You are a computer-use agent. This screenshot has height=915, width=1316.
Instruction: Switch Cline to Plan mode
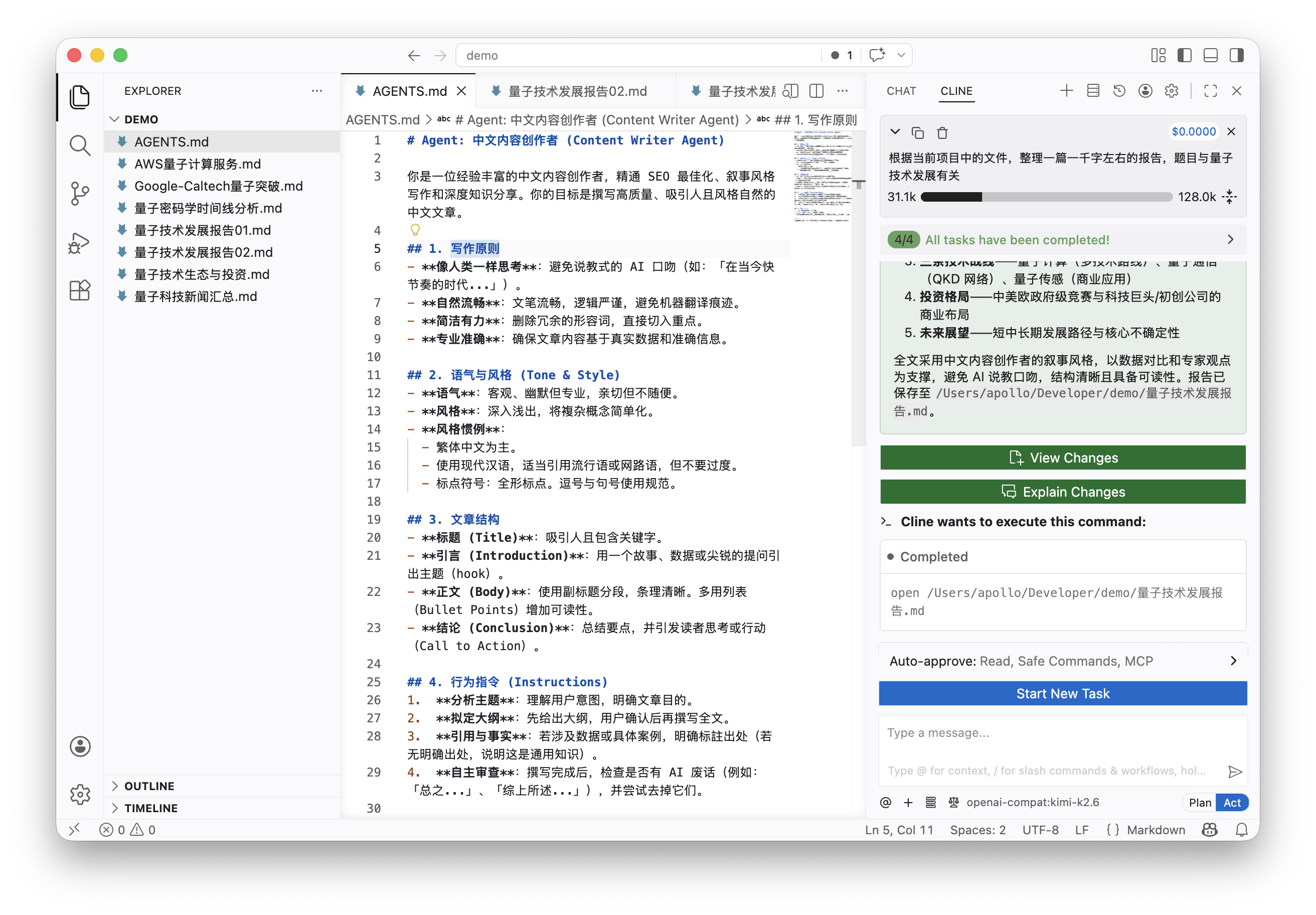1200,803
